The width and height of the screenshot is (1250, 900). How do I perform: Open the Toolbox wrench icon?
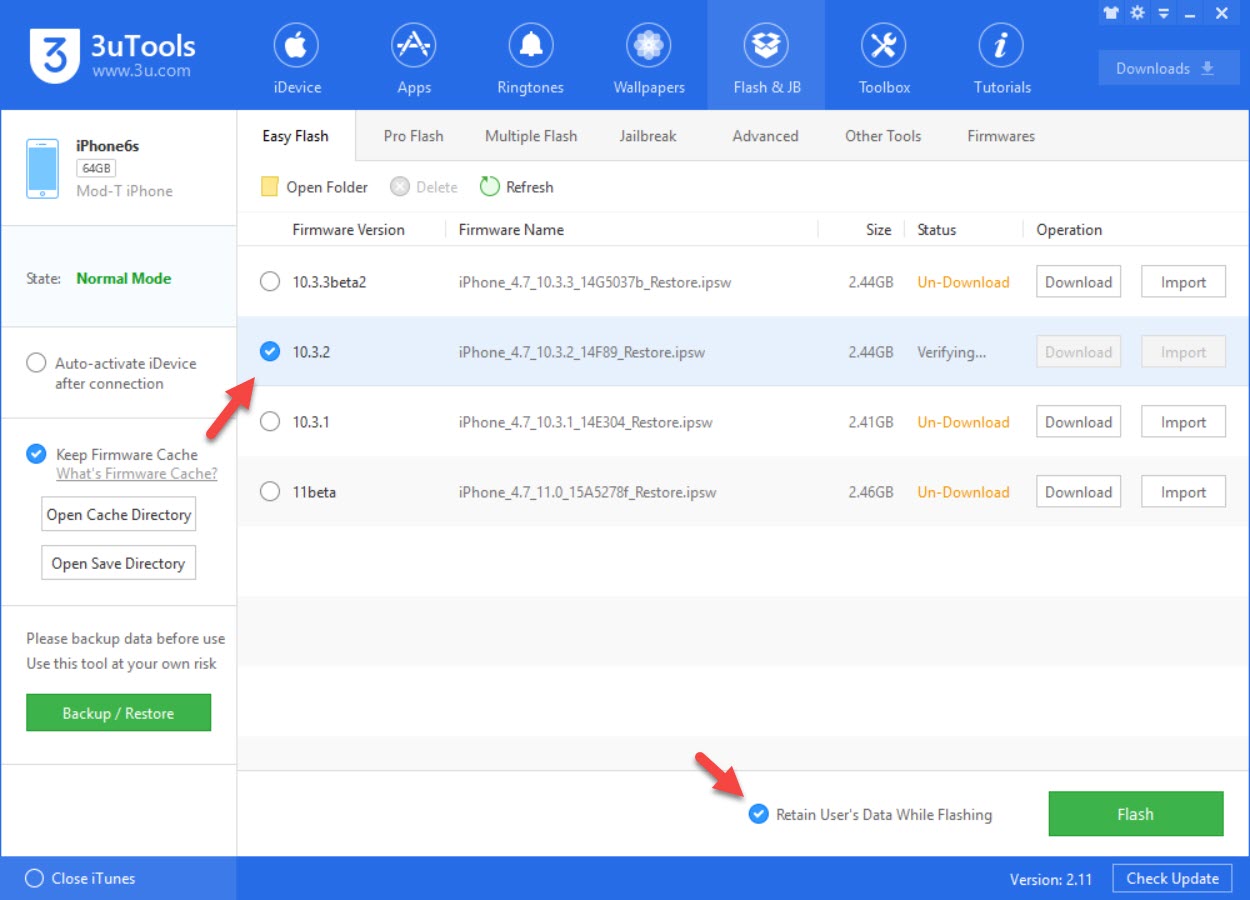(884, 46)
